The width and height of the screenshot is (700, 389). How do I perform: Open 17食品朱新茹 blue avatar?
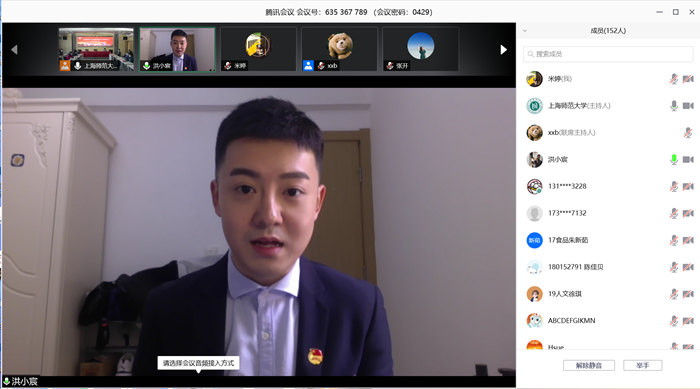534,240
